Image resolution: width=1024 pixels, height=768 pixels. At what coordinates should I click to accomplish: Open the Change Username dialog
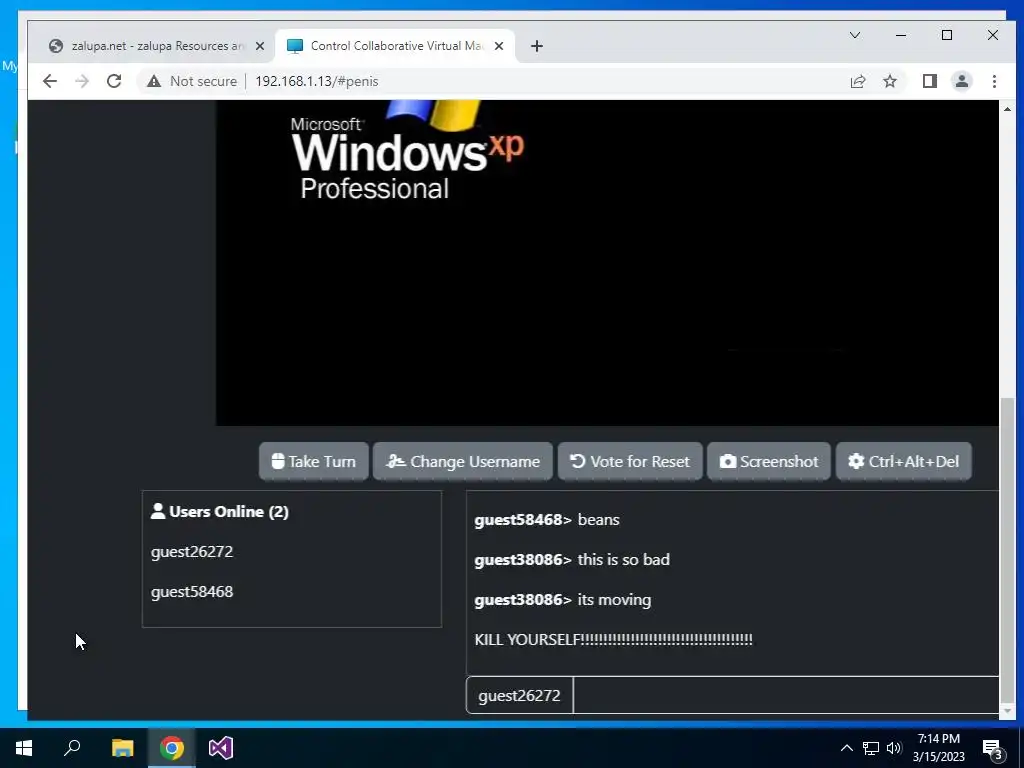coord(462,461)
